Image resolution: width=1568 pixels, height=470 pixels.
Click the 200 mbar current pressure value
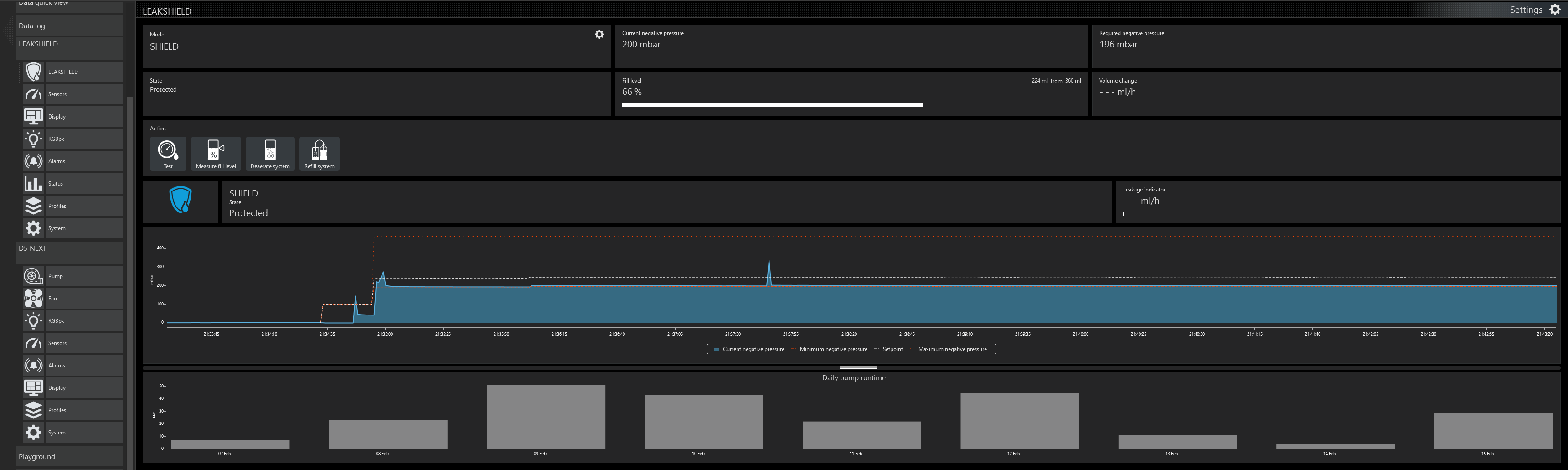pyautogui.click(x=641, y=44)
